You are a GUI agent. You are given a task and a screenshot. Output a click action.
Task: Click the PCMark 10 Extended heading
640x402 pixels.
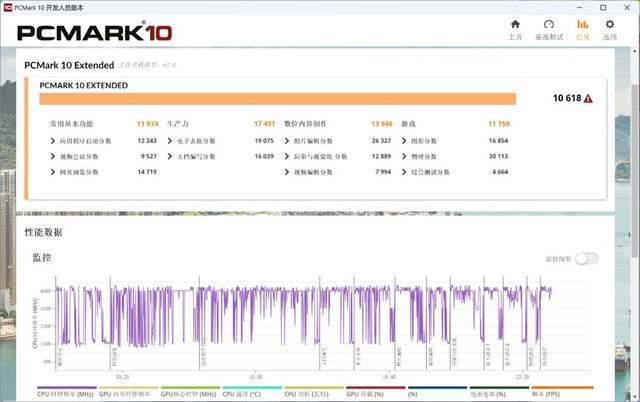click(69, 65)
